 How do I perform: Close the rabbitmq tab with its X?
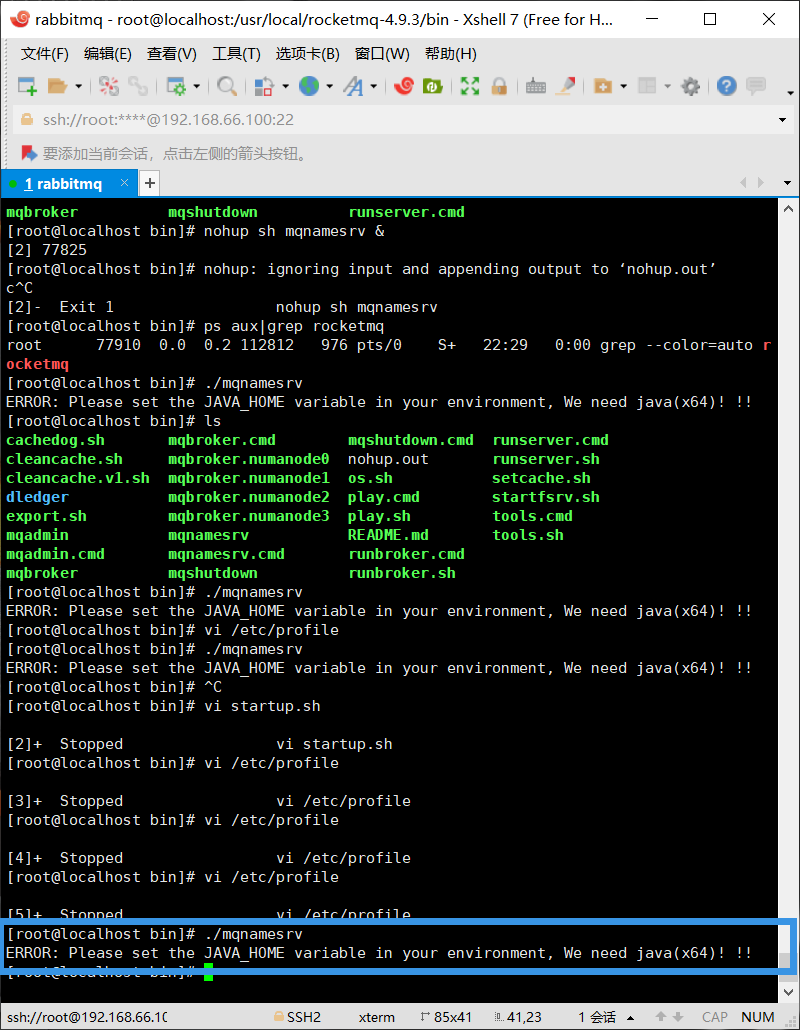pos(124,183)
